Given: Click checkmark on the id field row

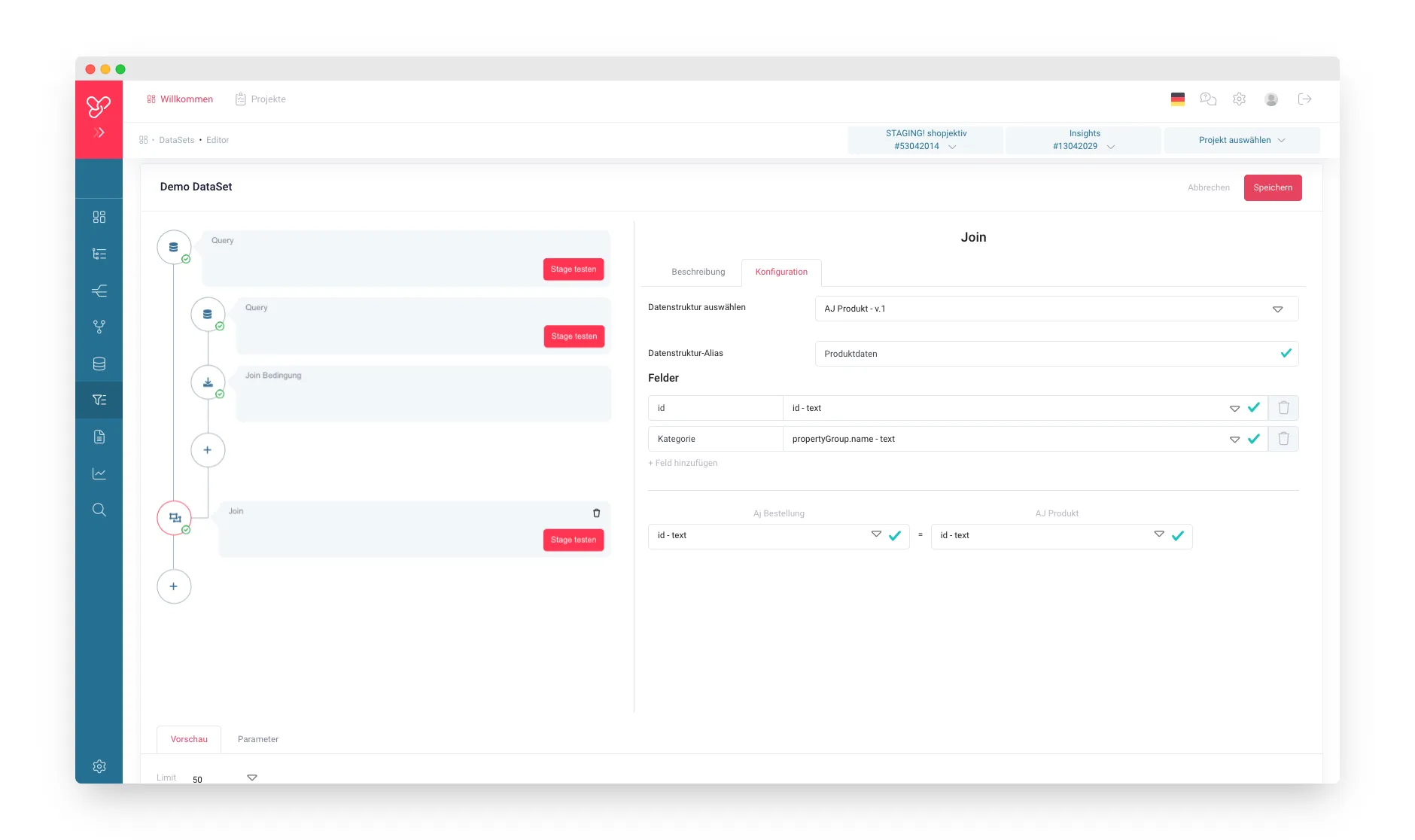Looking at the screenshot, I should [x=1253, y=408].
